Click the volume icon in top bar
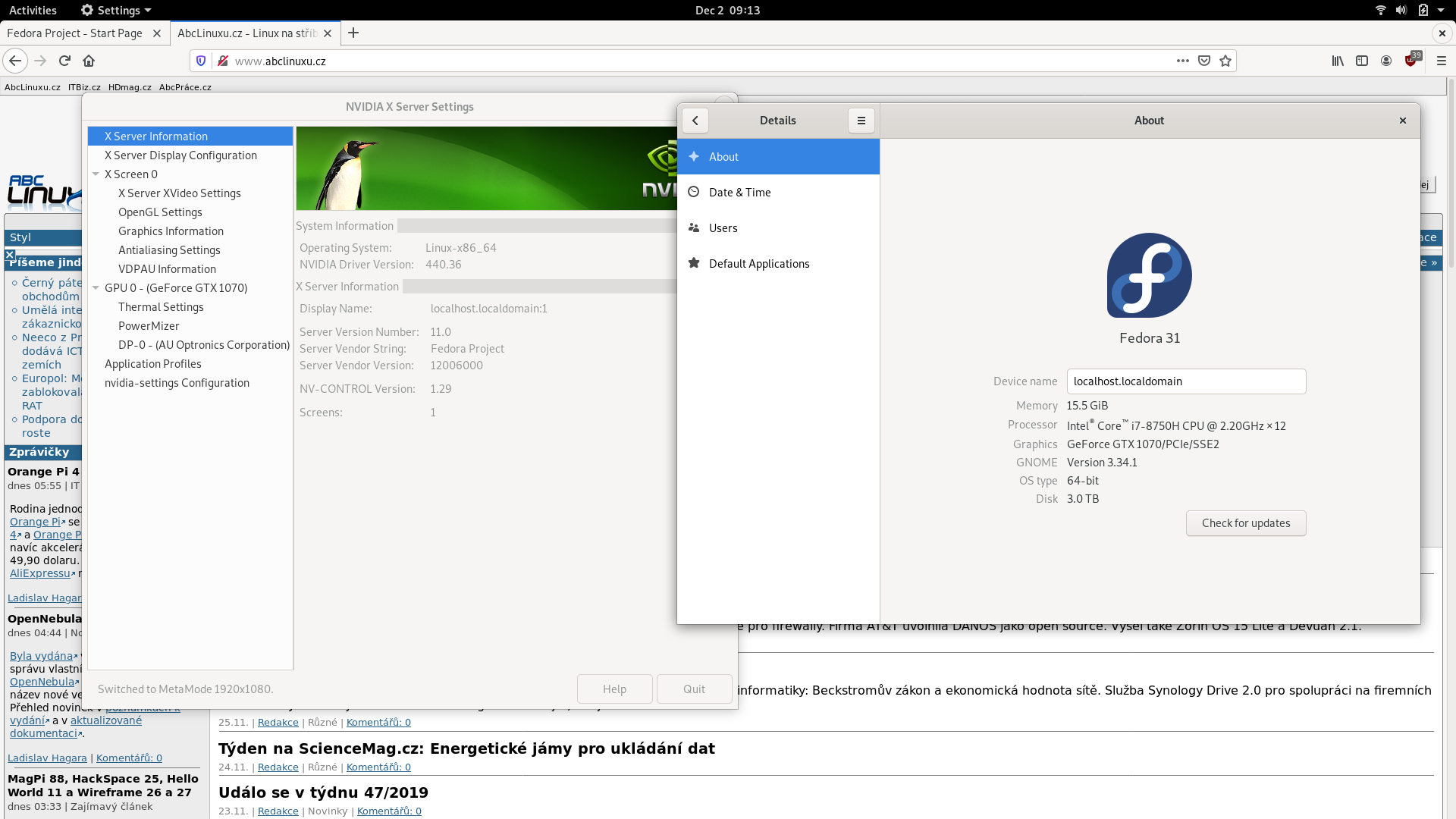 pos(1401,10)
